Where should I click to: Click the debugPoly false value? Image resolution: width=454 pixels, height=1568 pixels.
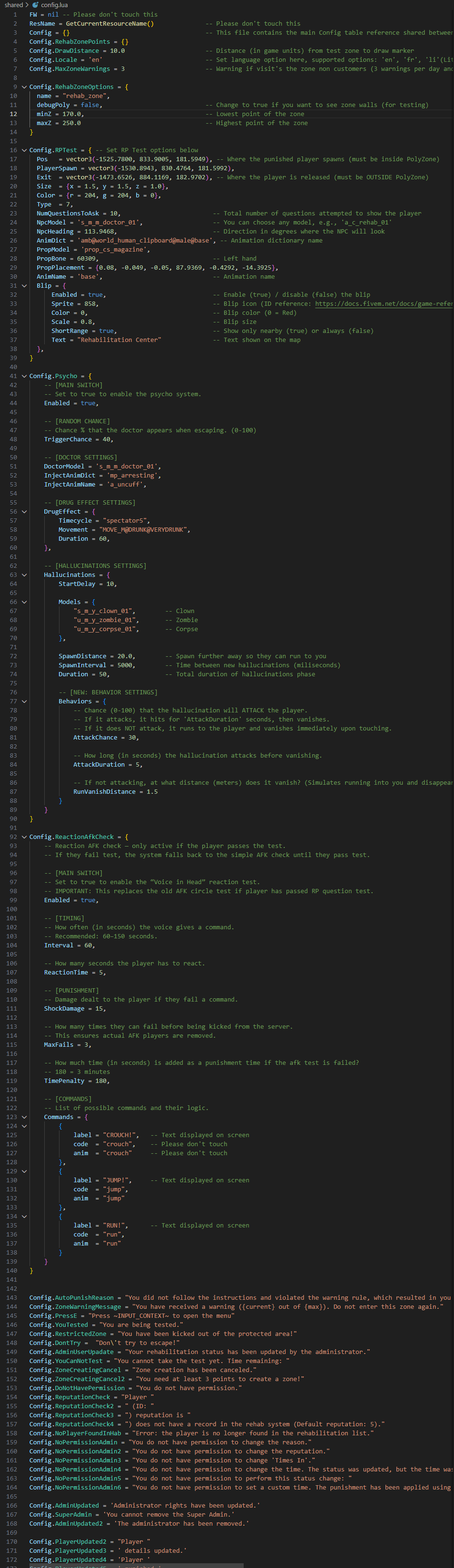(x=89, y=105)
